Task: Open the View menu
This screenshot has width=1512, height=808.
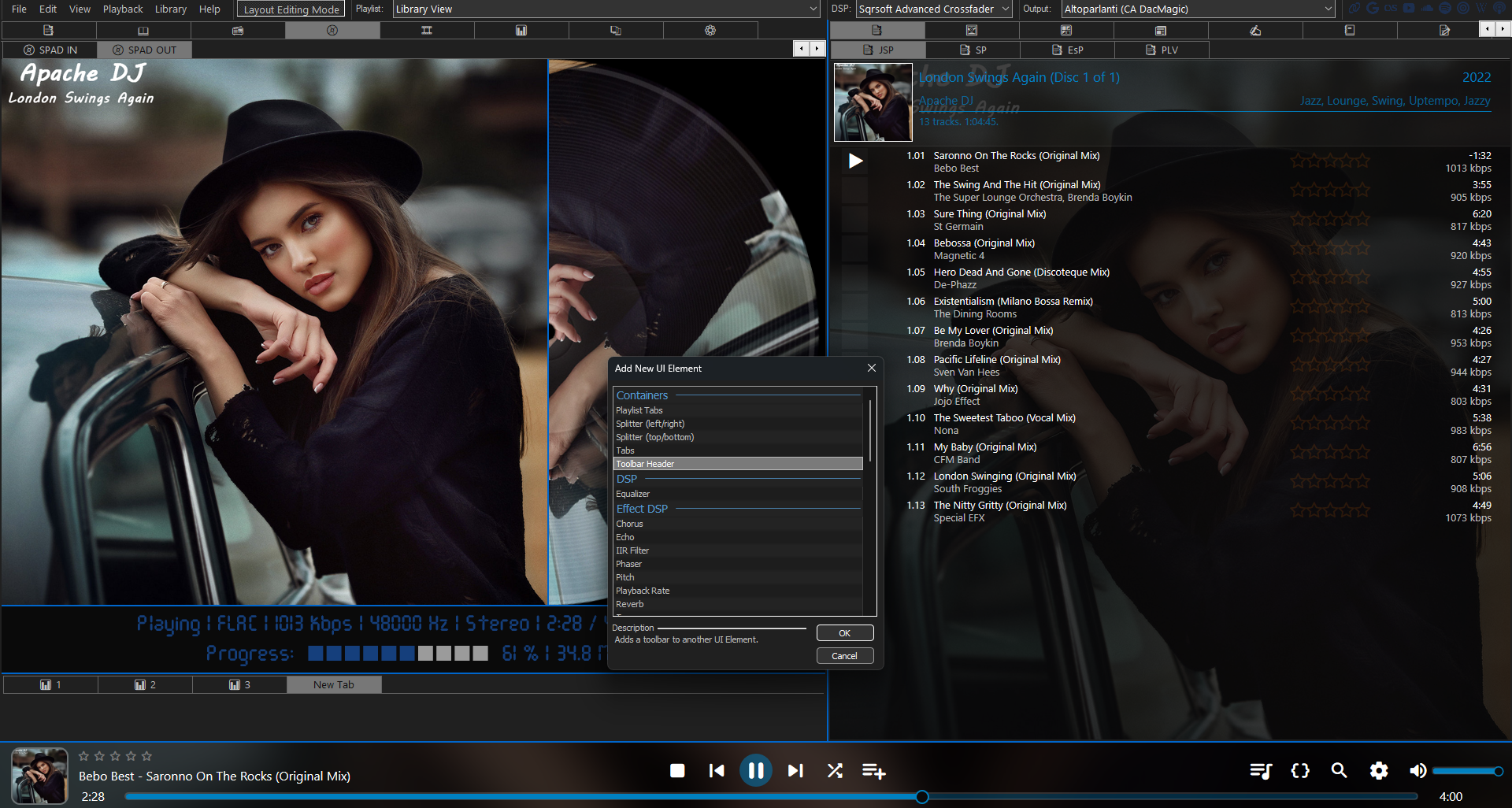Action: click(80, 9)
